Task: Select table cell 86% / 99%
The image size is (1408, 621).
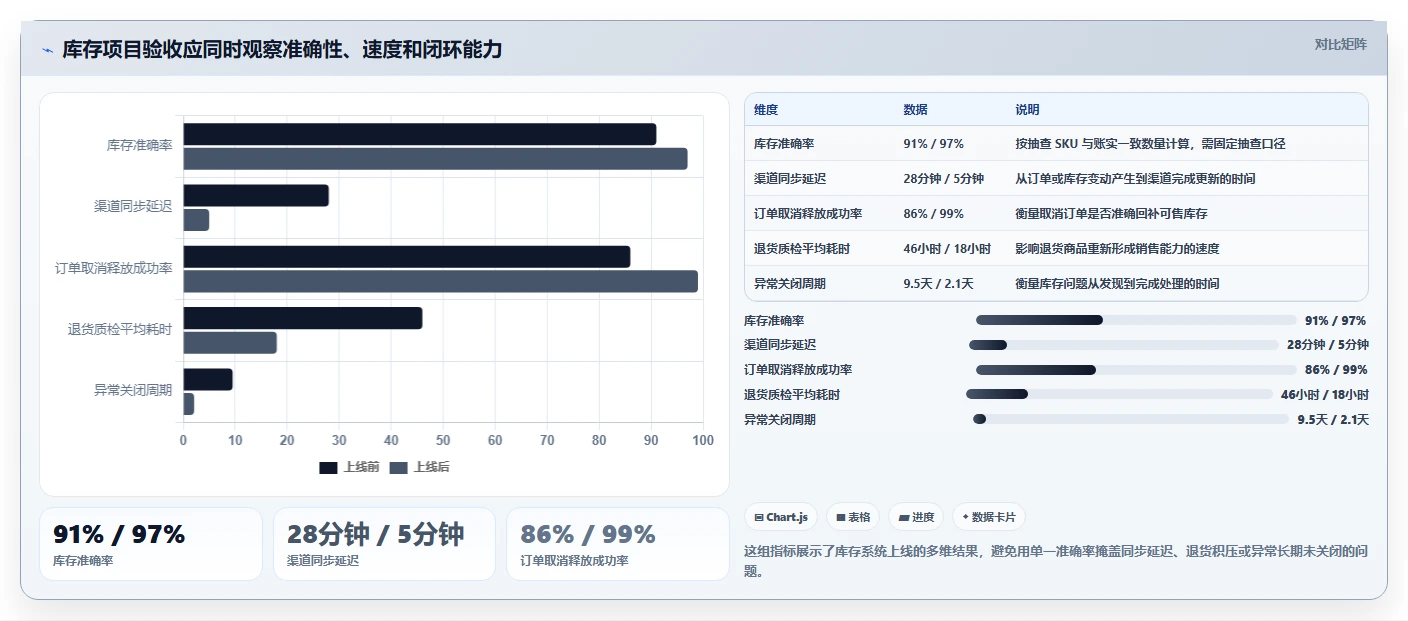Action: 933,214
